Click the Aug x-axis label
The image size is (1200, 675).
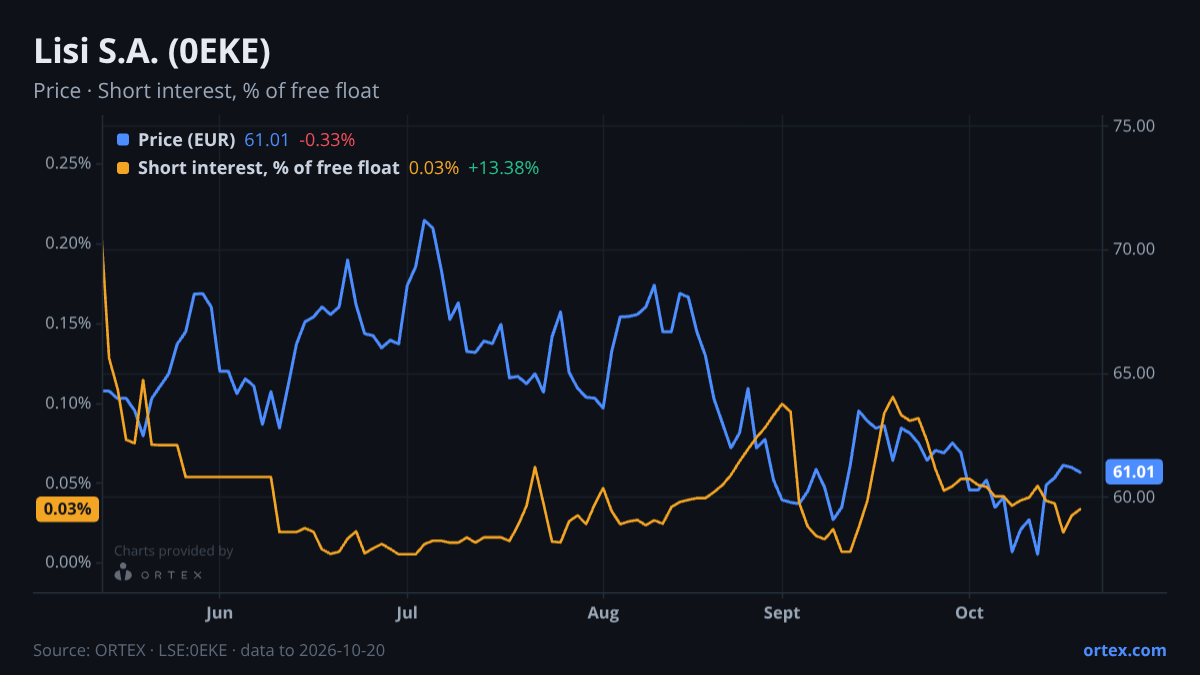click(x=603, y=612)
